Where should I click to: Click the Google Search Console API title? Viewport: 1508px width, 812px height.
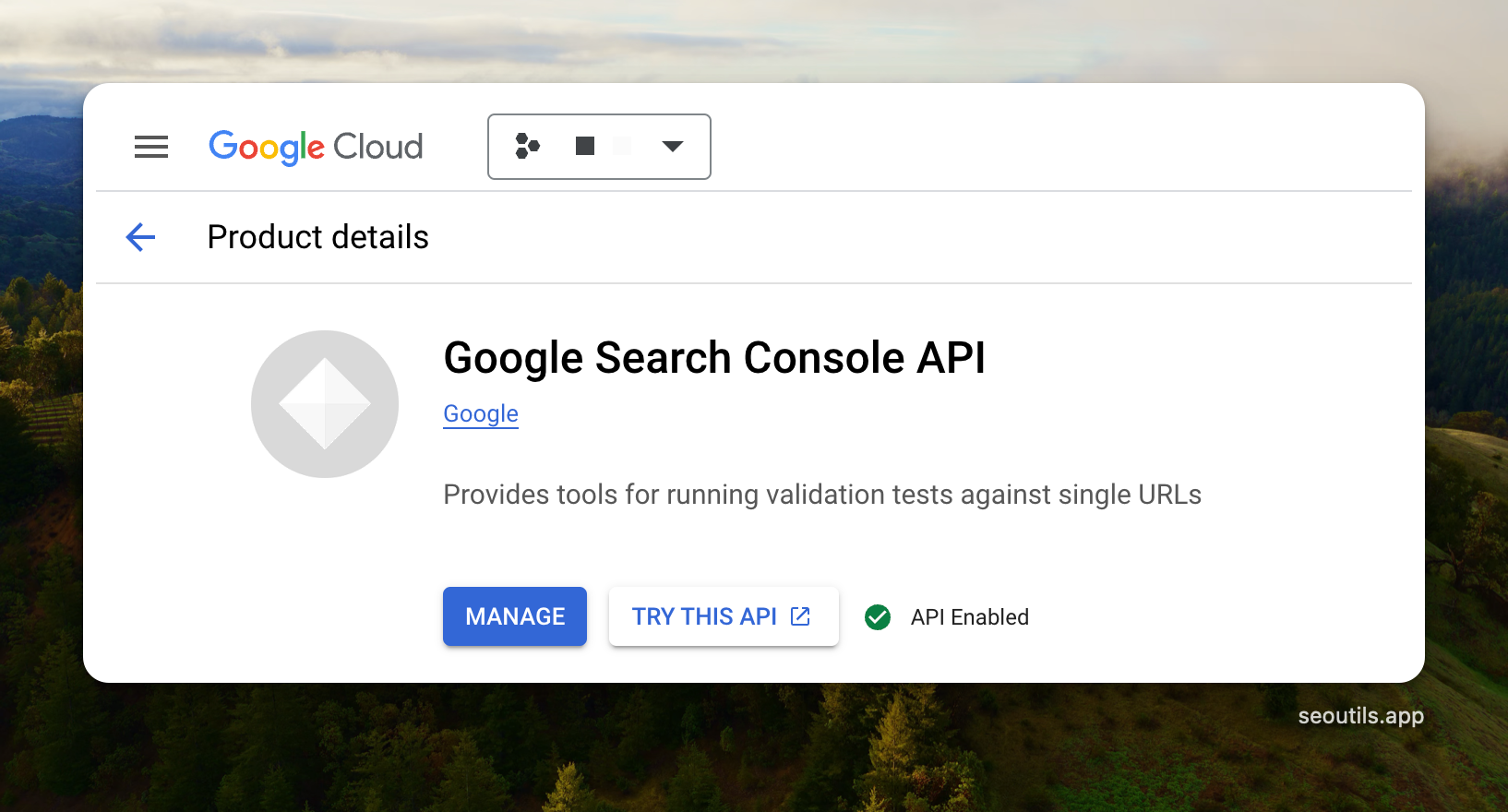pyautogui.click(x=714, y=358)
